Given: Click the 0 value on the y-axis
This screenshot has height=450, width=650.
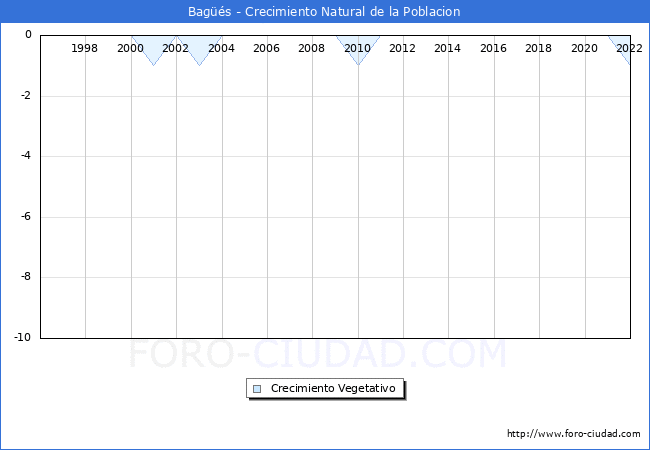Looking at the screenshot, I should click(28, 35).
